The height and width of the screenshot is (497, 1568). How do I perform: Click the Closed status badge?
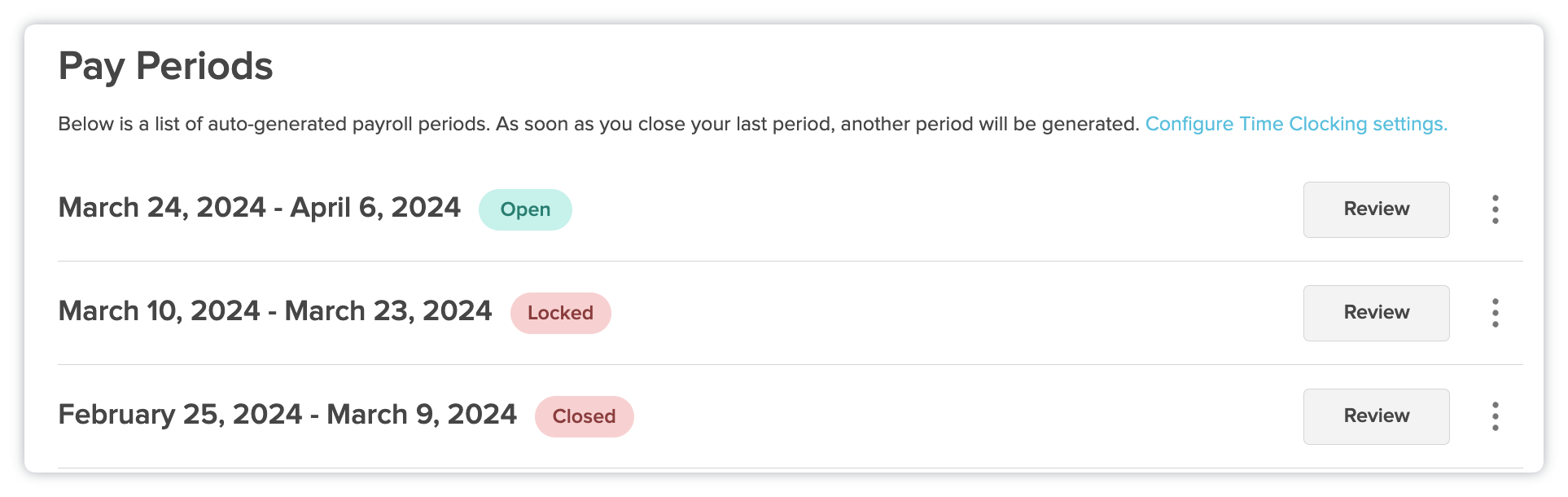tap(584, 416)
